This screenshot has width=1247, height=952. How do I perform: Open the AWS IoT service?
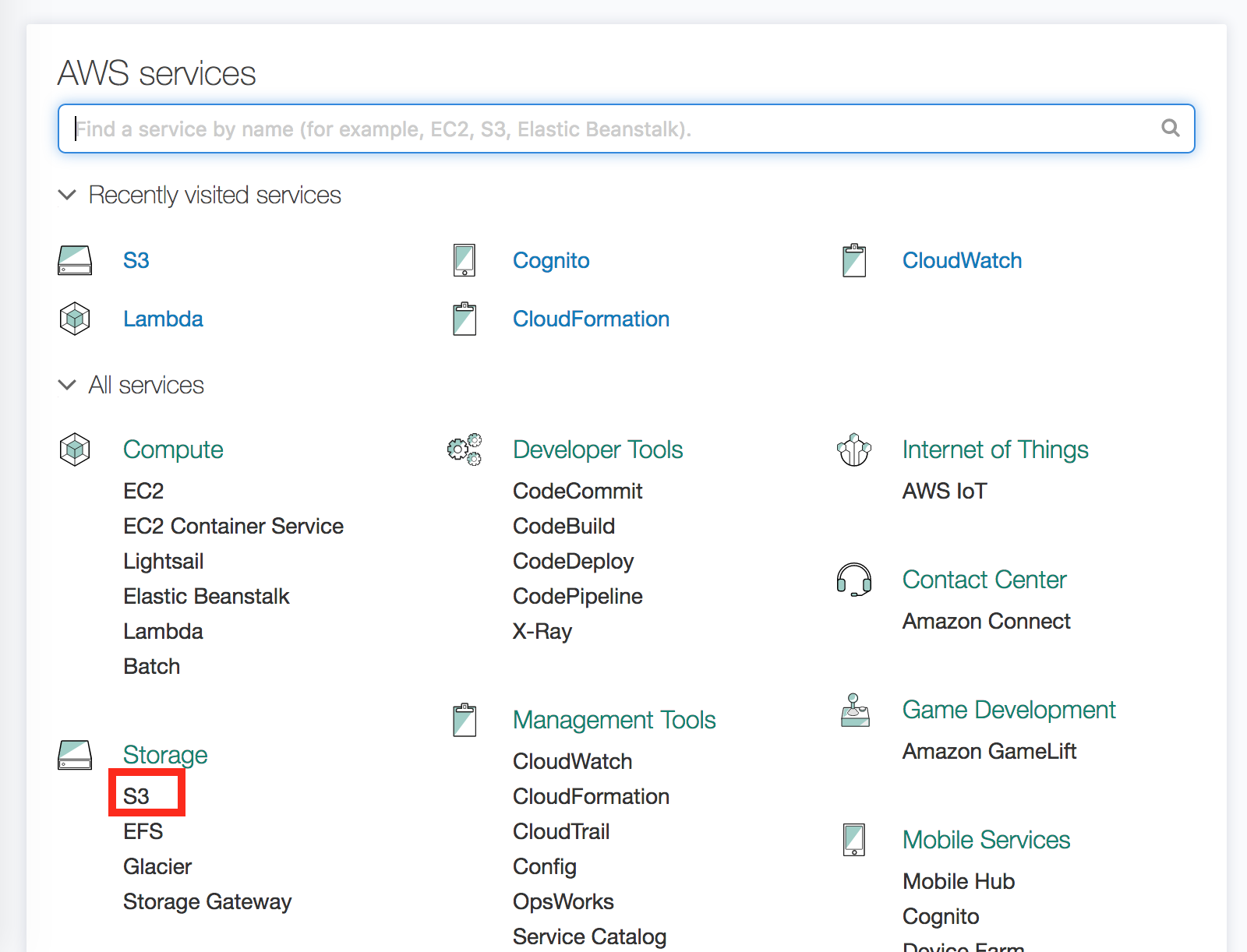click(945, 491)
